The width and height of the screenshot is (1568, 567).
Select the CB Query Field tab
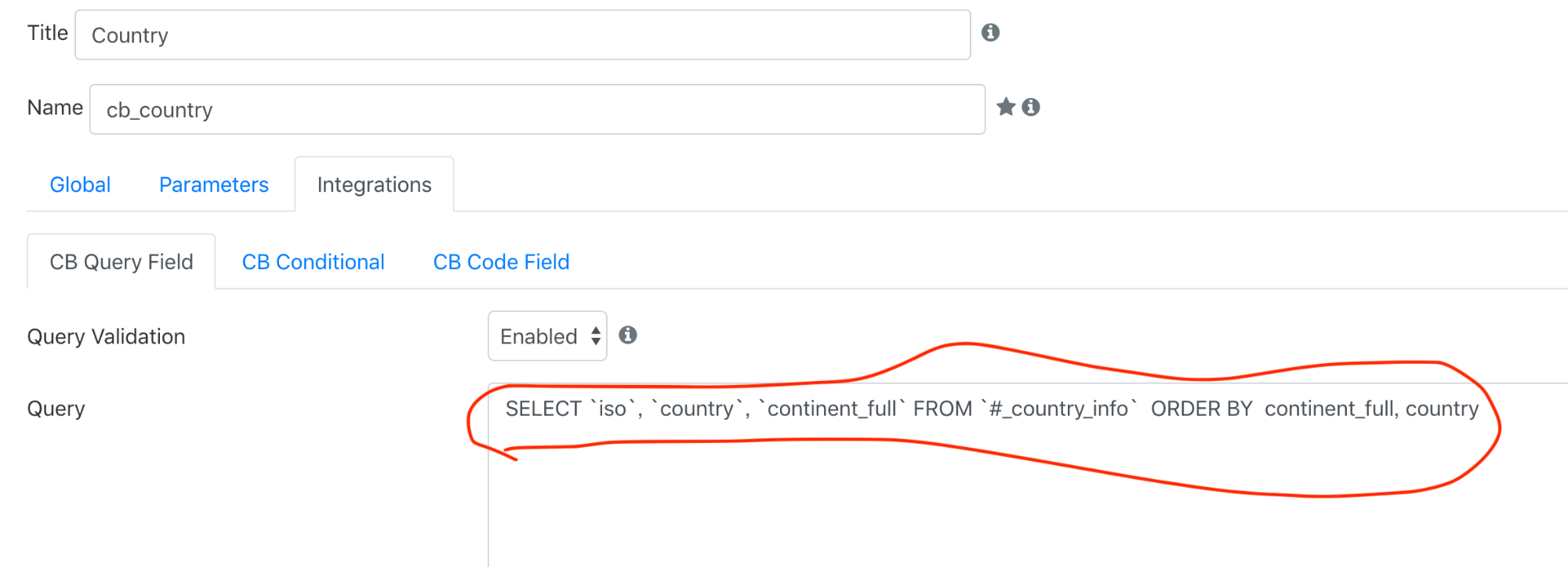[x=122, y=262]
